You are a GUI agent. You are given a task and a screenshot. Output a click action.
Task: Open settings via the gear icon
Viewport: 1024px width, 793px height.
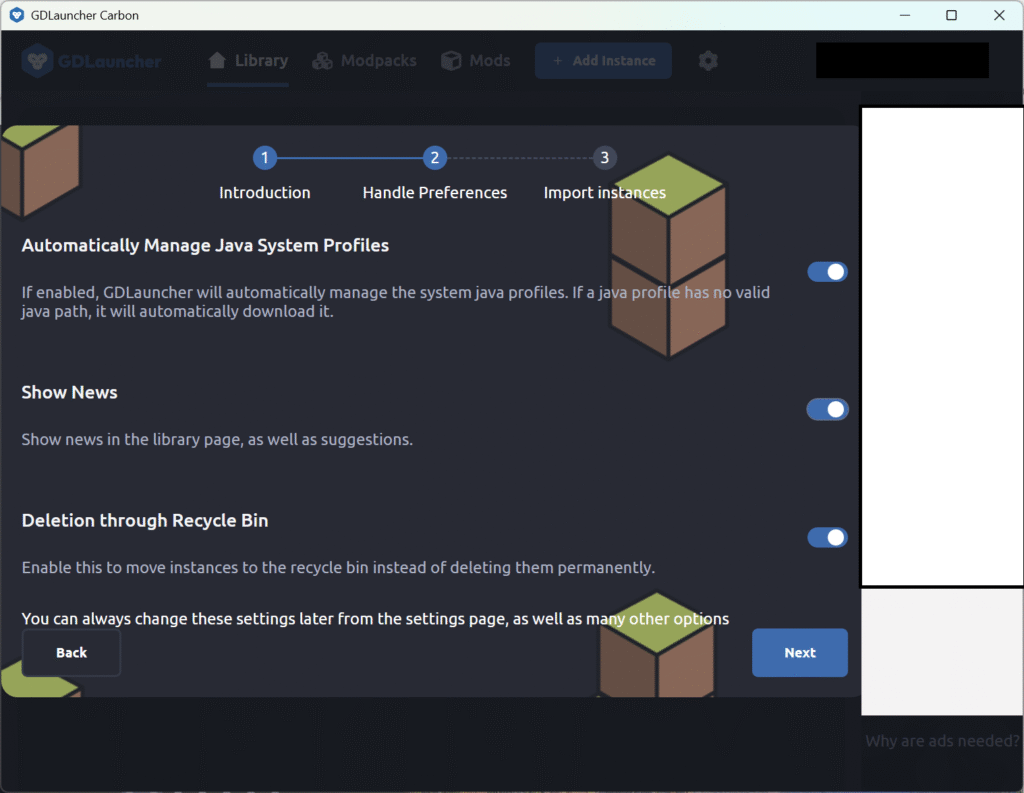click(x=708, y=61)
